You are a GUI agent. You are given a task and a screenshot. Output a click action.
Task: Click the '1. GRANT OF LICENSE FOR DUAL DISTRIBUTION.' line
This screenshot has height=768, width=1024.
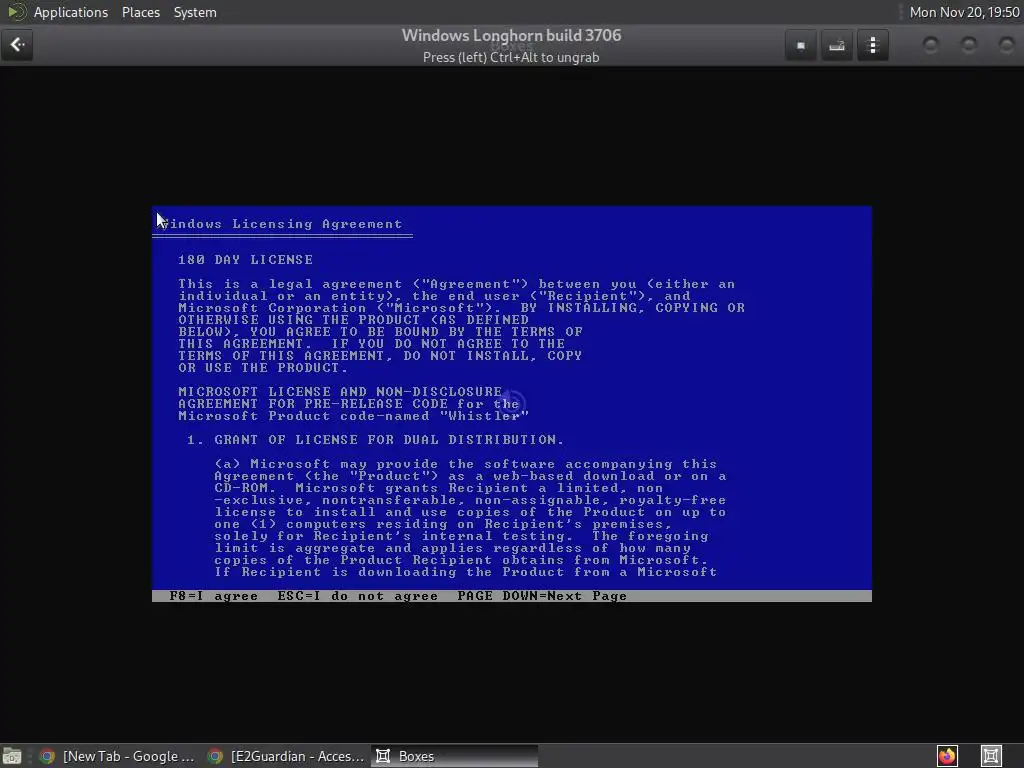375,440
